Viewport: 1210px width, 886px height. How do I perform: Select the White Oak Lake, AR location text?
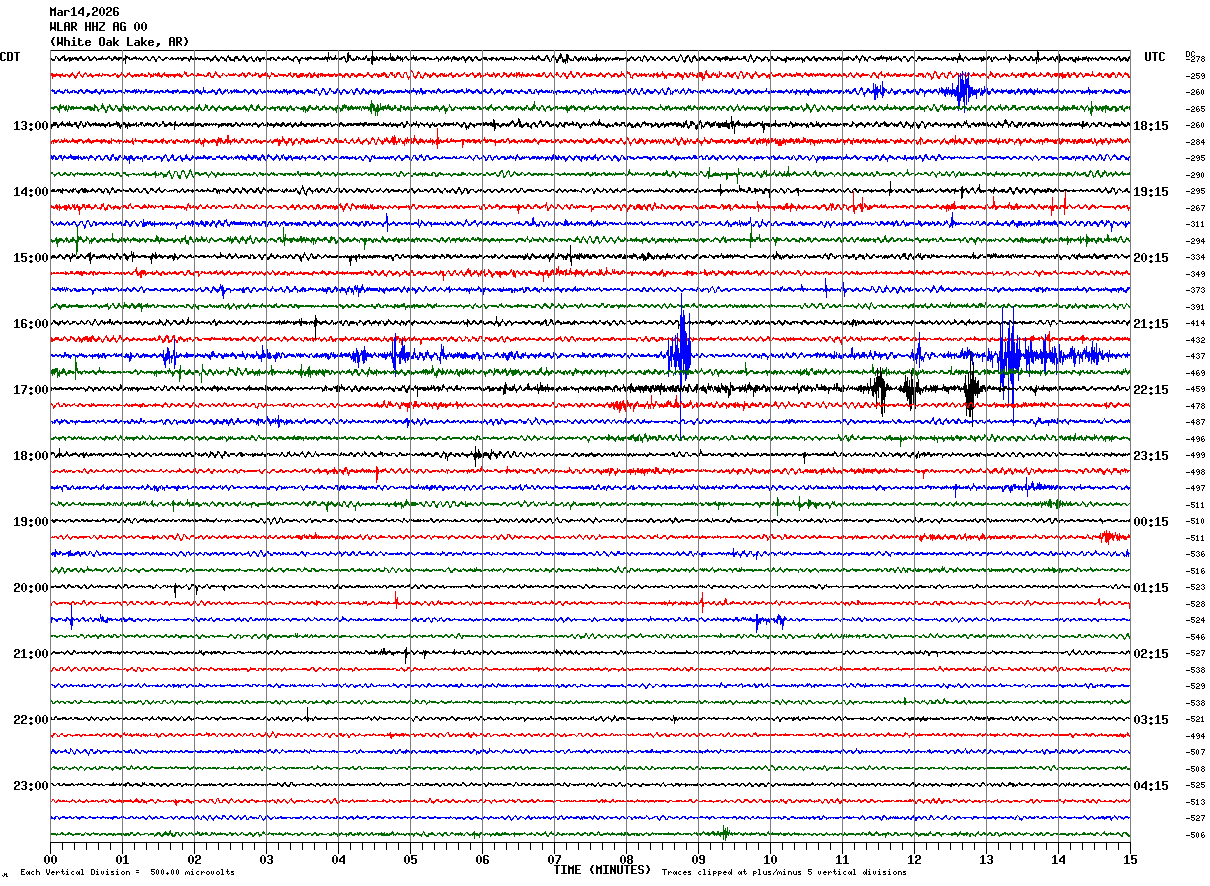coord(119,42)
